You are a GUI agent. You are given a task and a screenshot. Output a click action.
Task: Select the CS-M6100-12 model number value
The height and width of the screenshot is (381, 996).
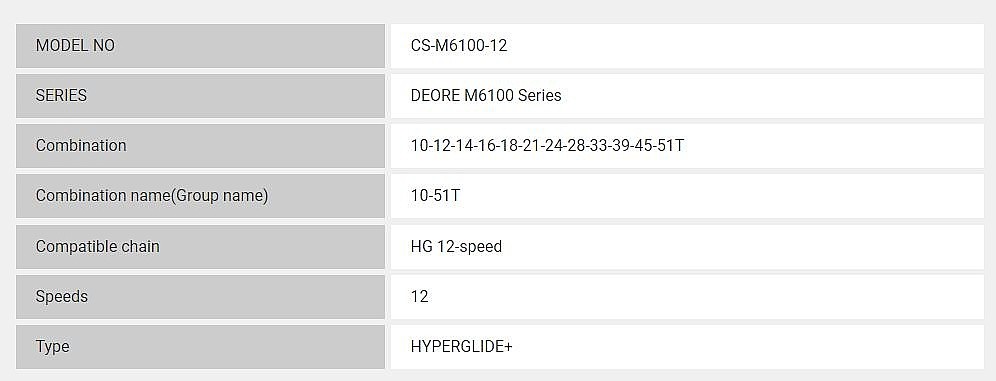coord(459,46)
